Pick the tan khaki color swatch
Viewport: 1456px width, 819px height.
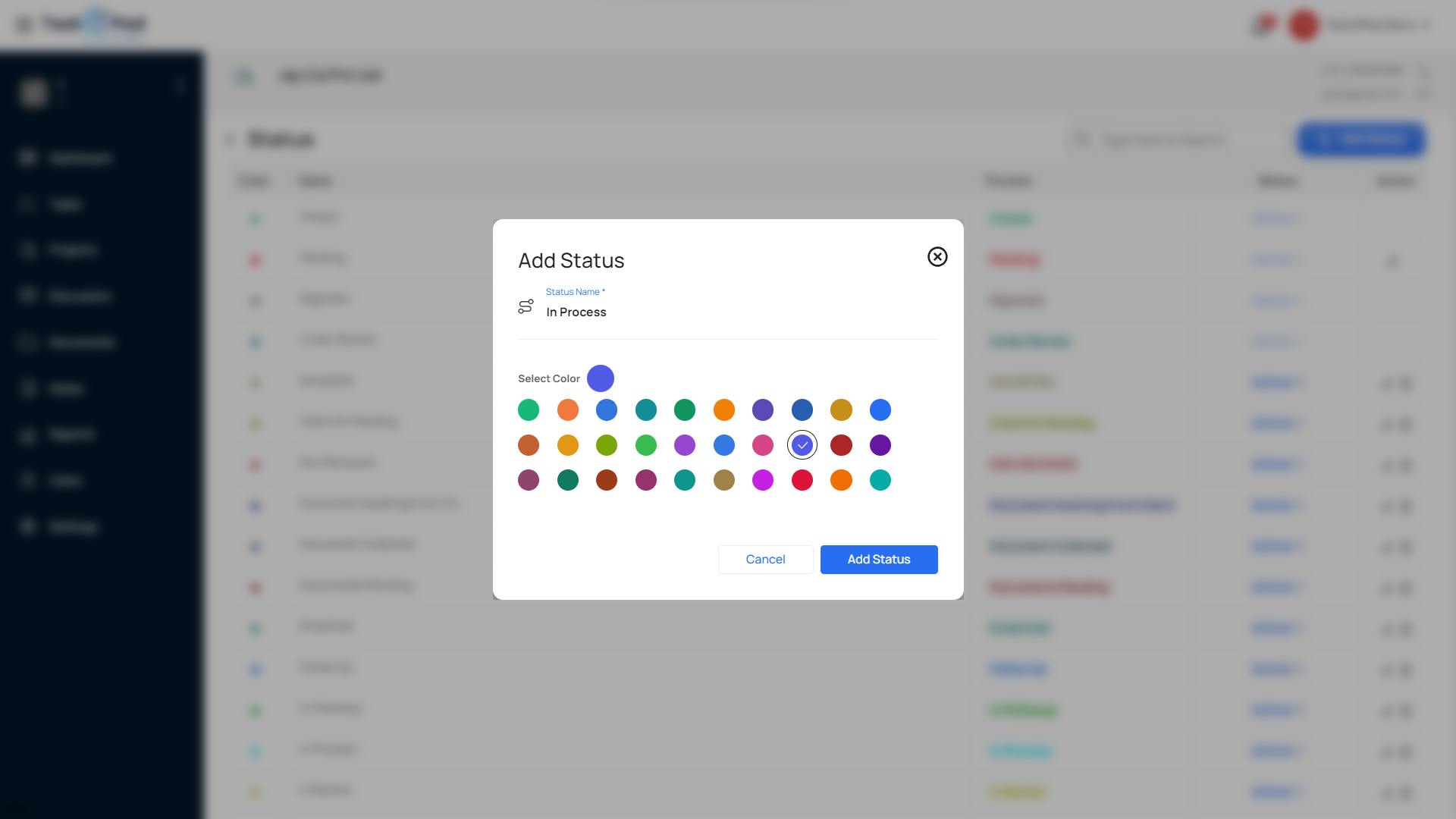724,480
